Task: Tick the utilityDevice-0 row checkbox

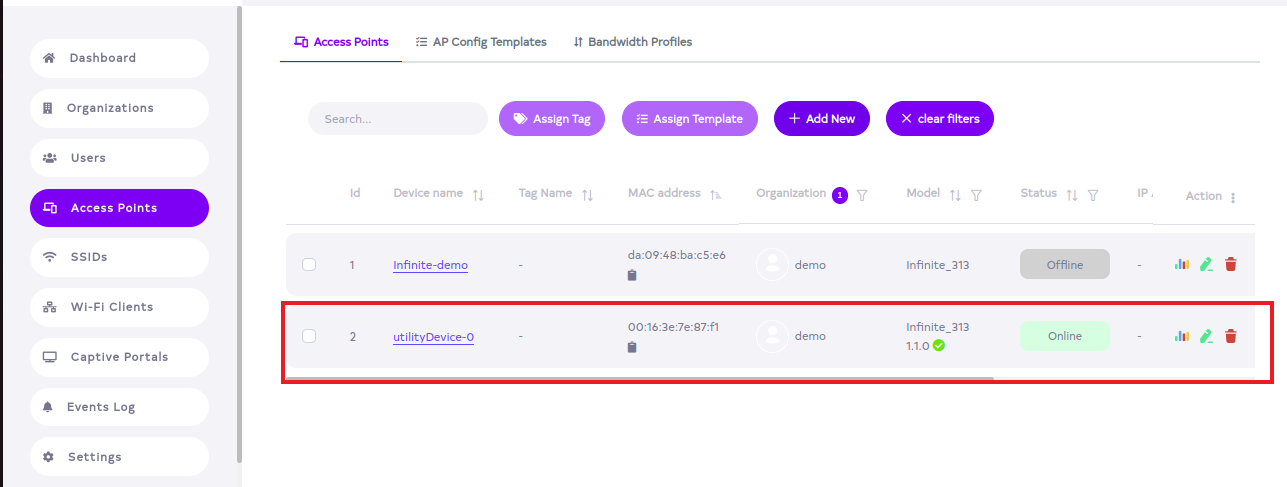Action: point(309,336)
